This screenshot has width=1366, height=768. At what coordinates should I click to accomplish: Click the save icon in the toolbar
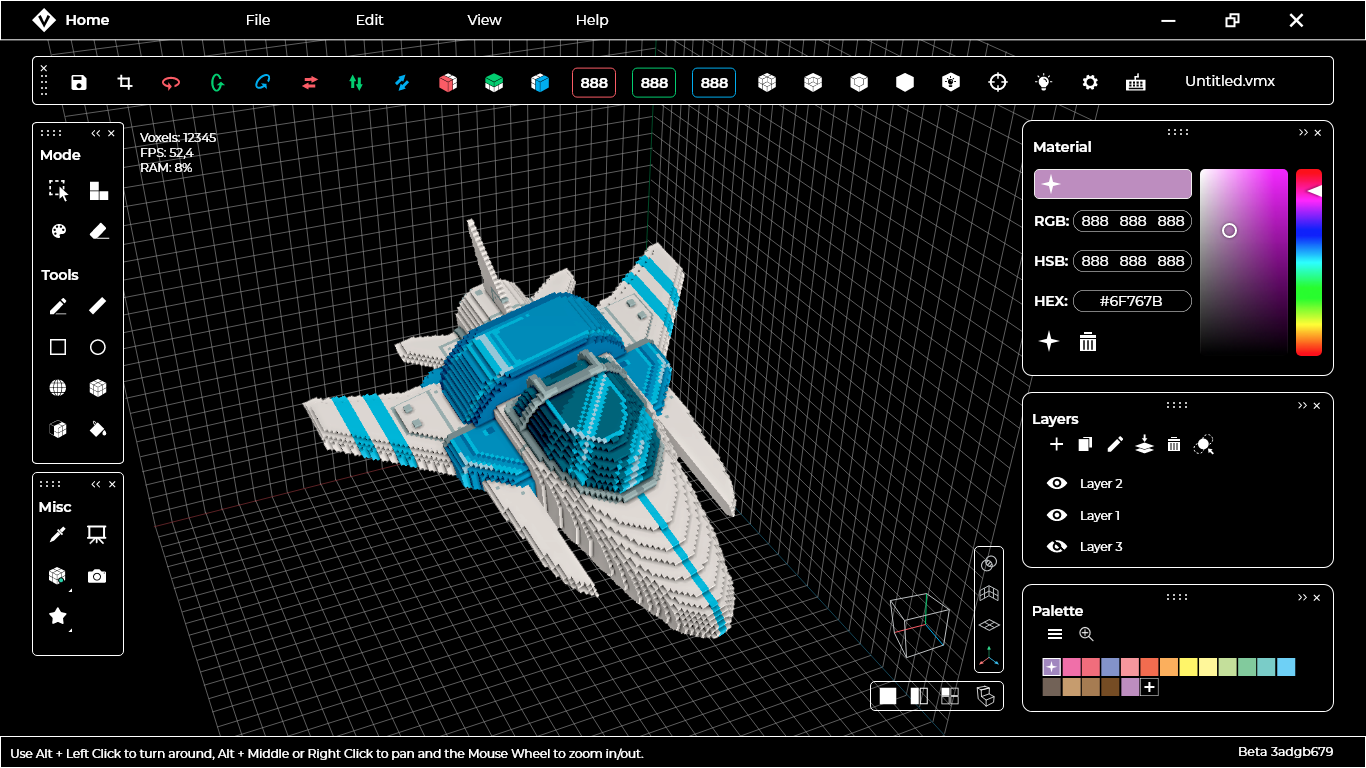pyautogui.click(x=79, y=82)
